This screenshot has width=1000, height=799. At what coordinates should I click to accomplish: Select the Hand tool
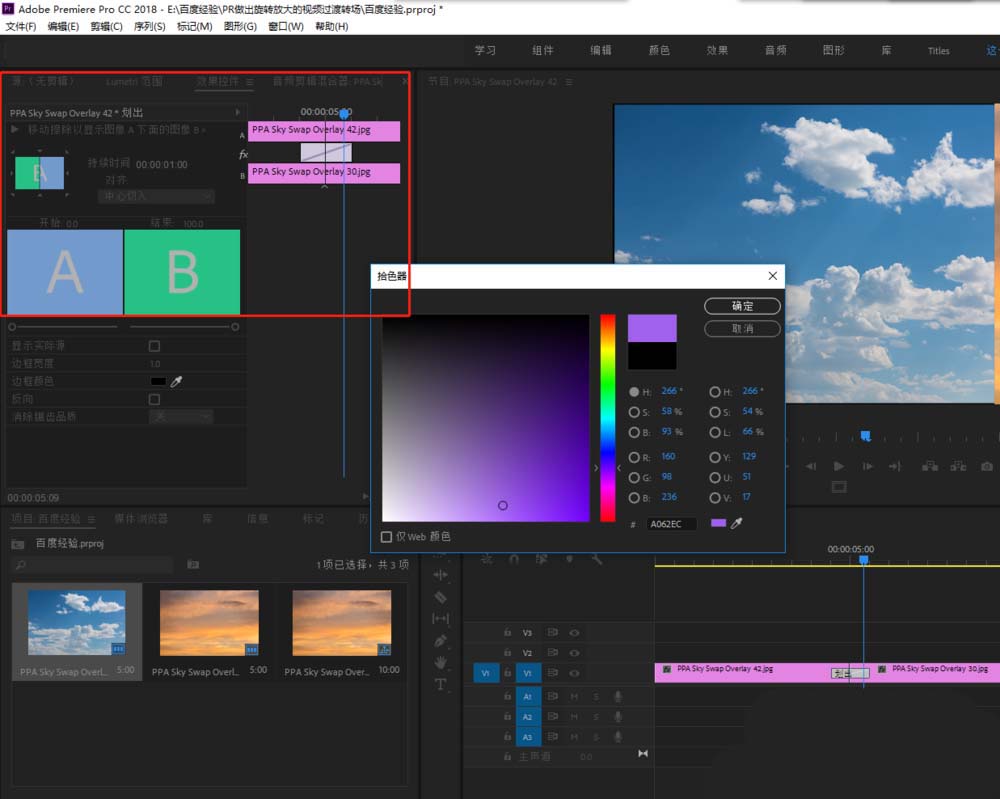[440, 662]
